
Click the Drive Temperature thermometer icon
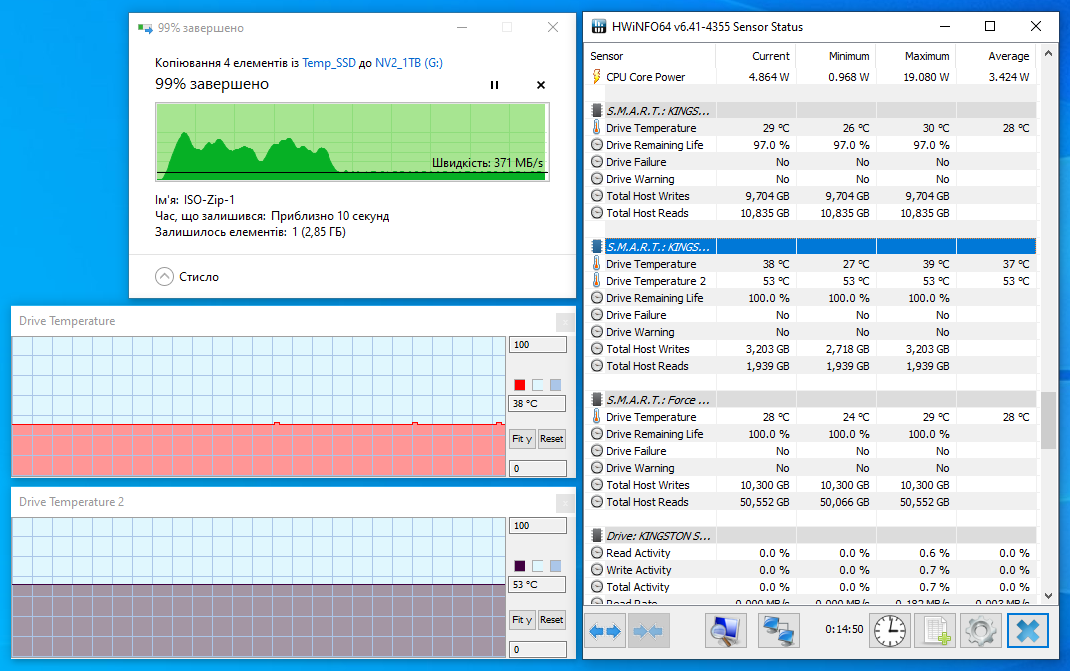pos(598,127)
